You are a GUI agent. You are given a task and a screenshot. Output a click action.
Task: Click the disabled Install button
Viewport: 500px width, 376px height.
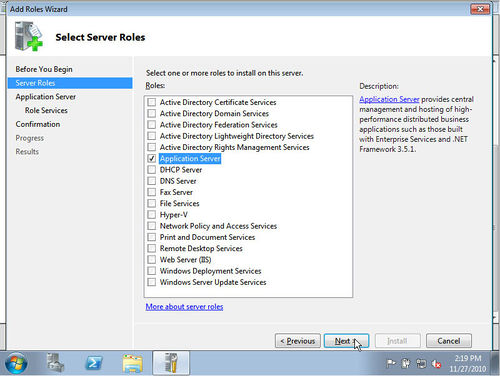click(x=397, y=341)
